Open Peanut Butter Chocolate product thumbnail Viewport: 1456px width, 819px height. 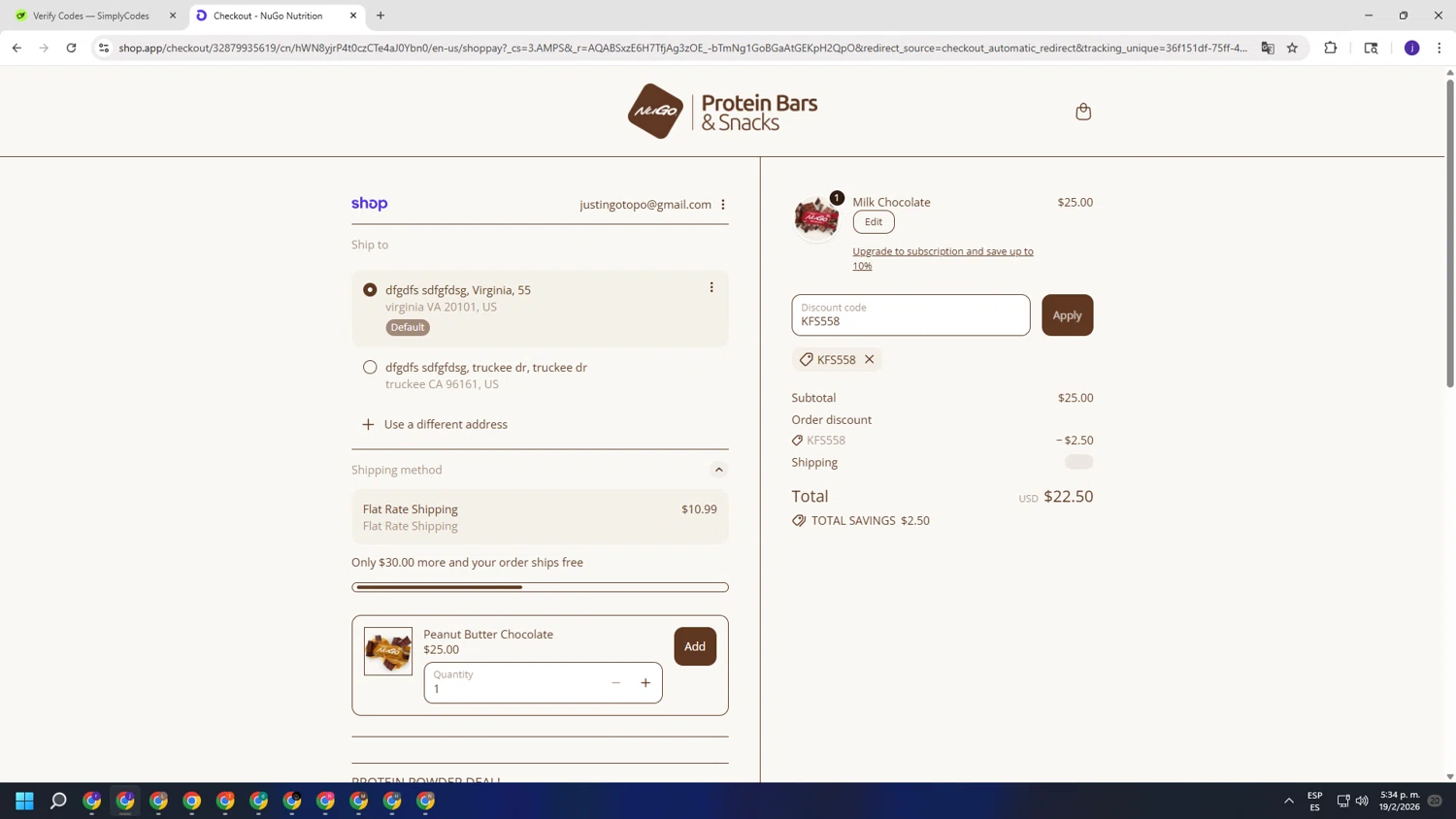388,651
